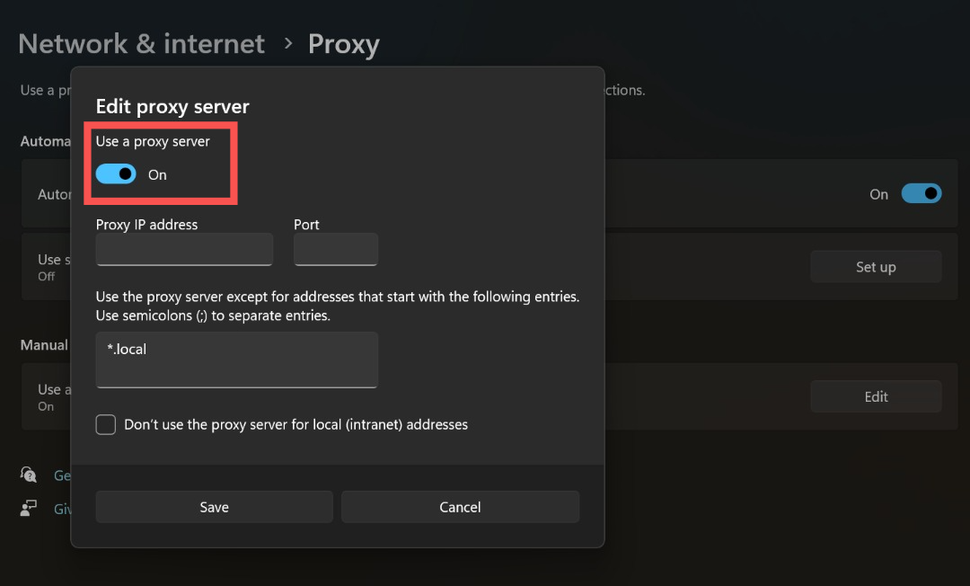Open the Give feedback link
This screenshot has height=586, width=970.
pos(62,508)
